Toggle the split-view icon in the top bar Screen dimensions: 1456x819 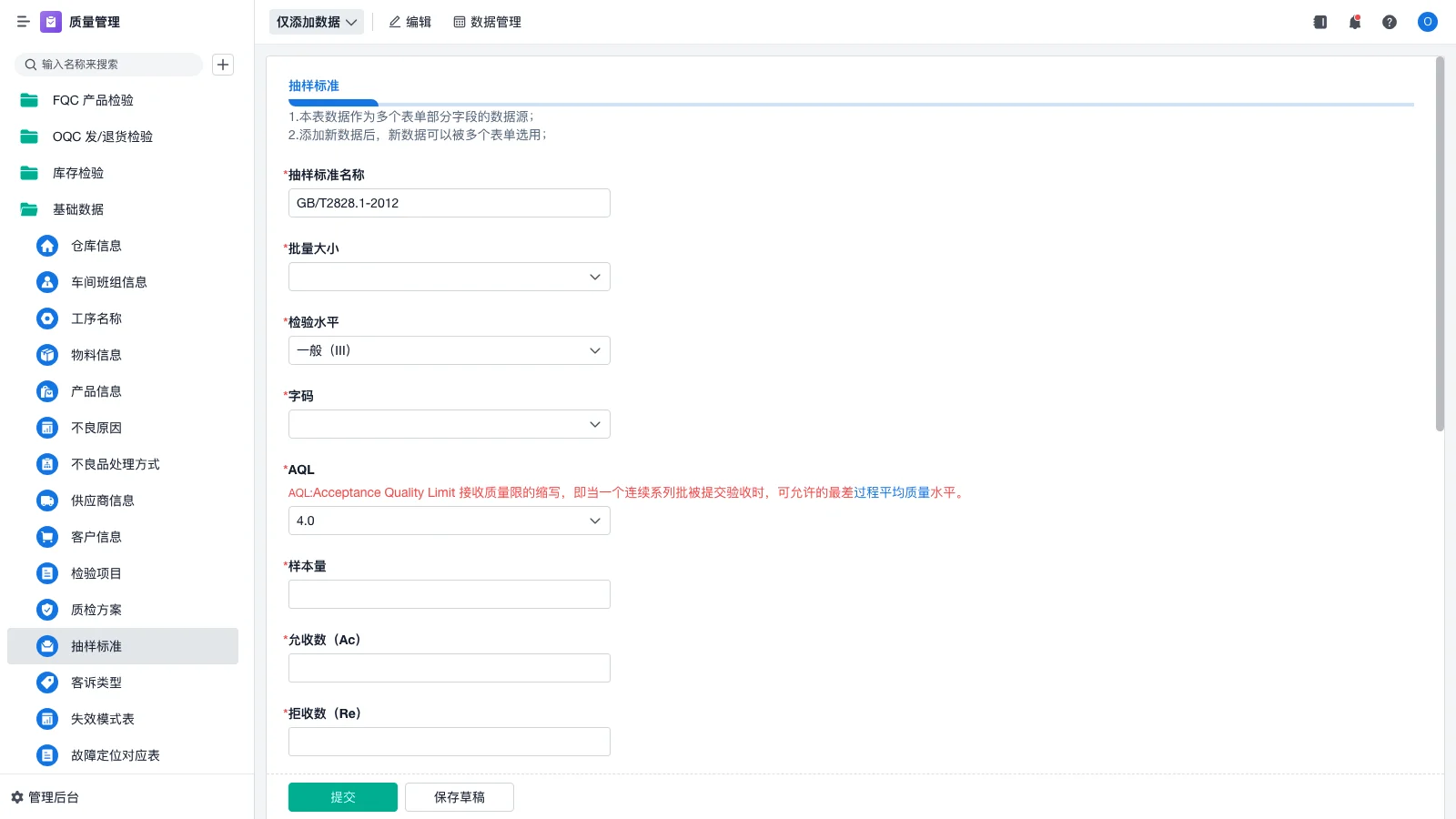[x=1319, y=22]
